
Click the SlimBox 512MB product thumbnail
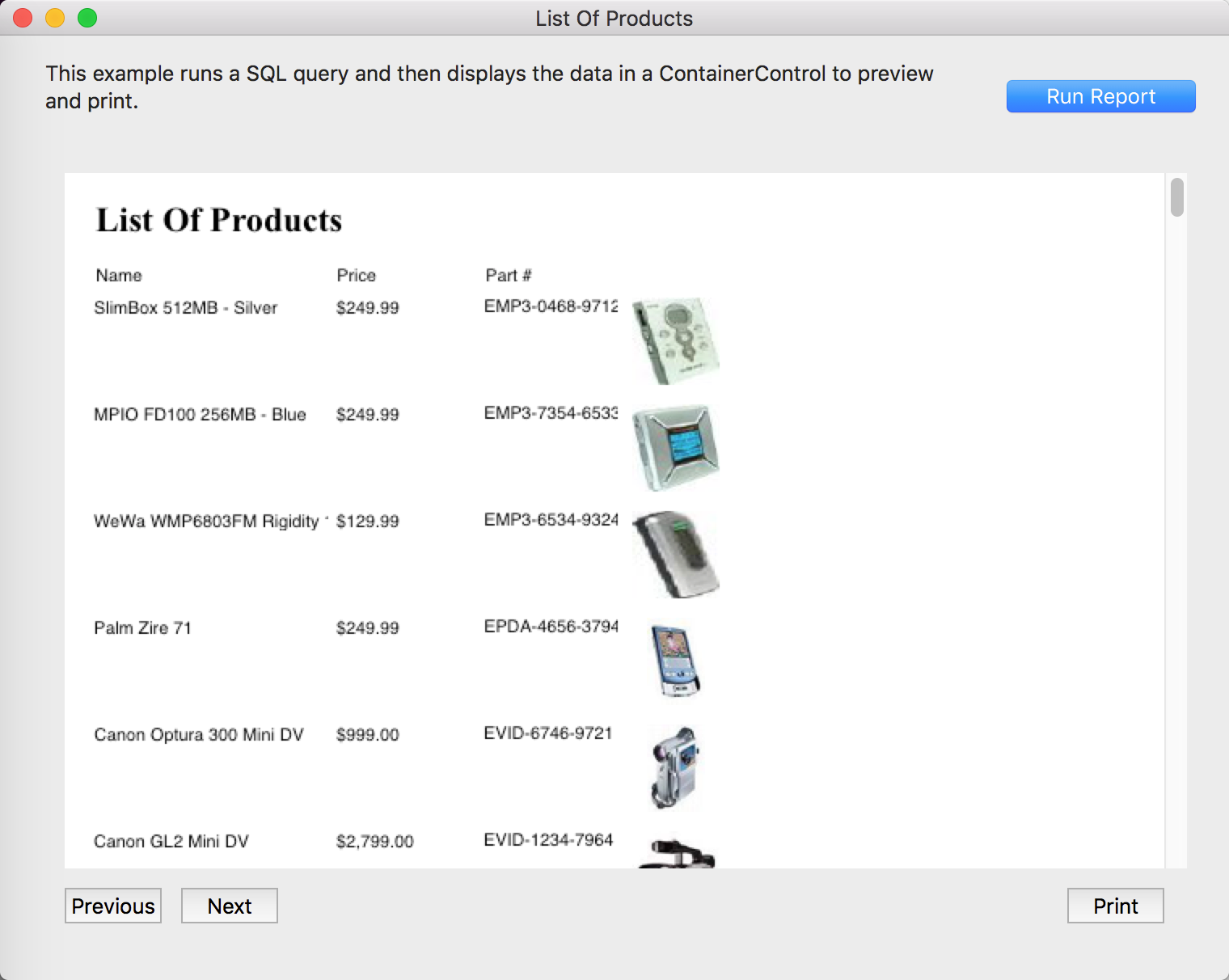click(676, 340)
